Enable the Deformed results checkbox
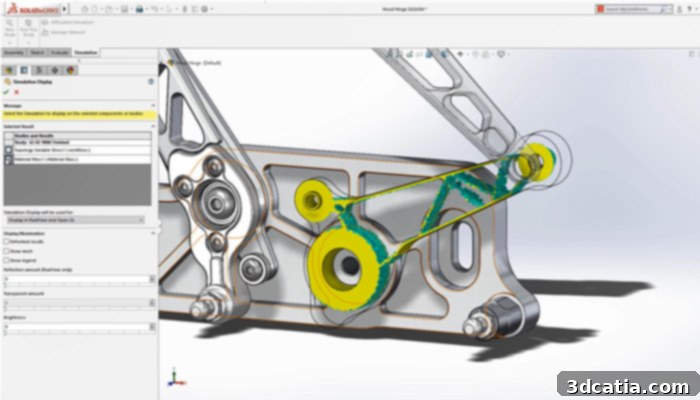700x400 pixels. (x=7, y=242)
